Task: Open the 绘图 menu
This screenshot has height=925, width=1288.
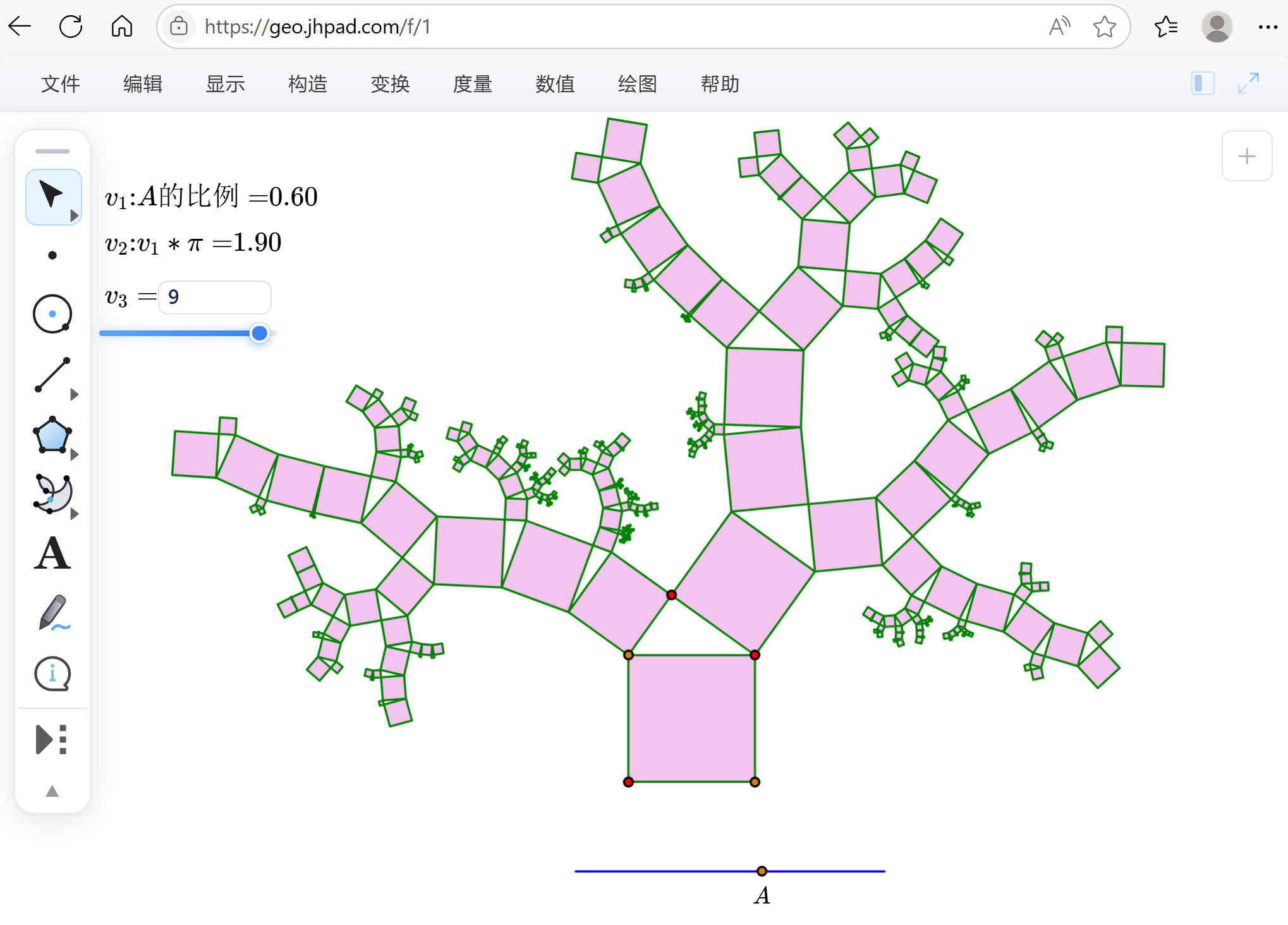Action: coord(638,84)
